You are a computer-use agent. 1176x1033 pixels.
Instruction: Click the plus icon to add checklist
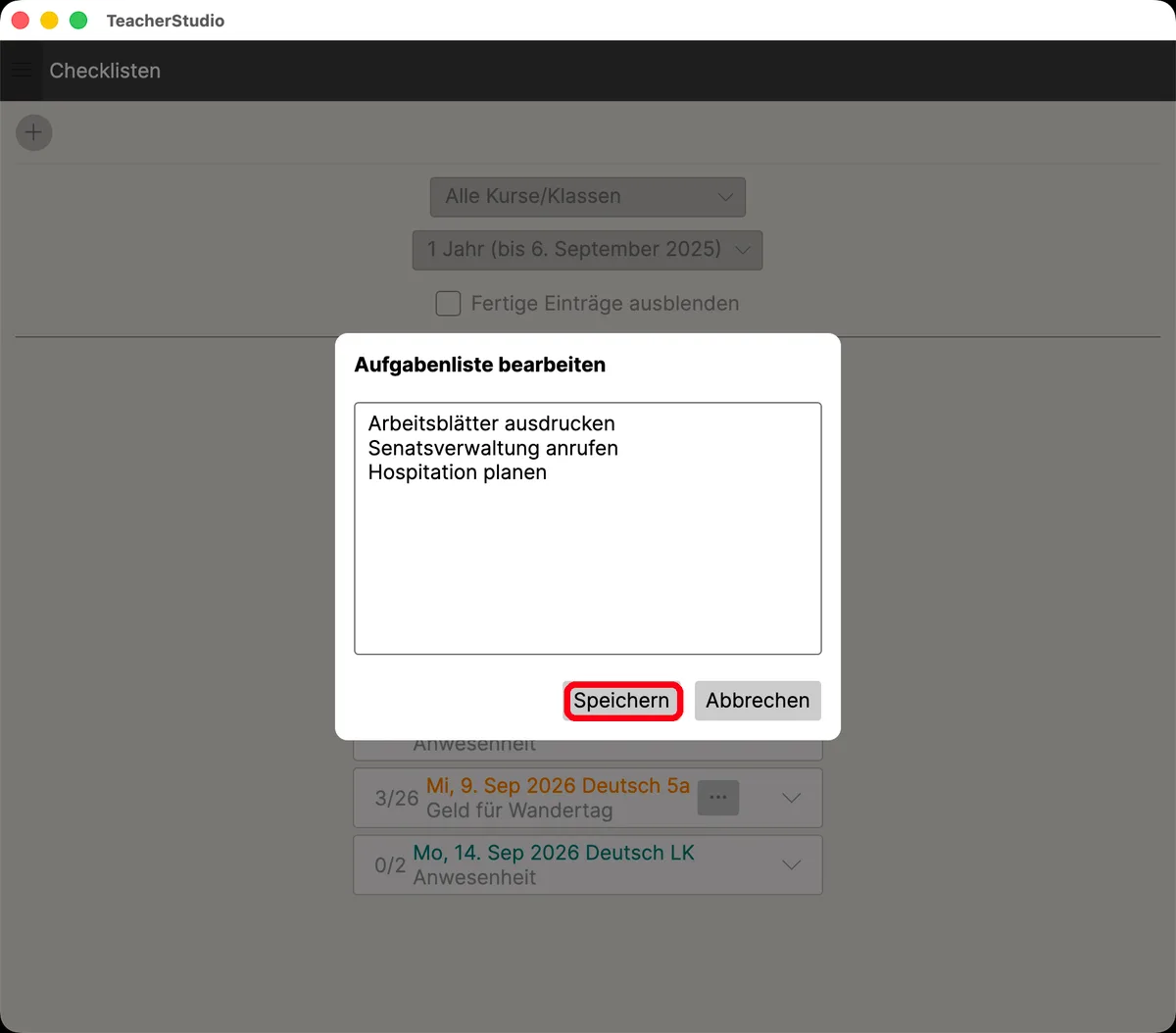34,132
